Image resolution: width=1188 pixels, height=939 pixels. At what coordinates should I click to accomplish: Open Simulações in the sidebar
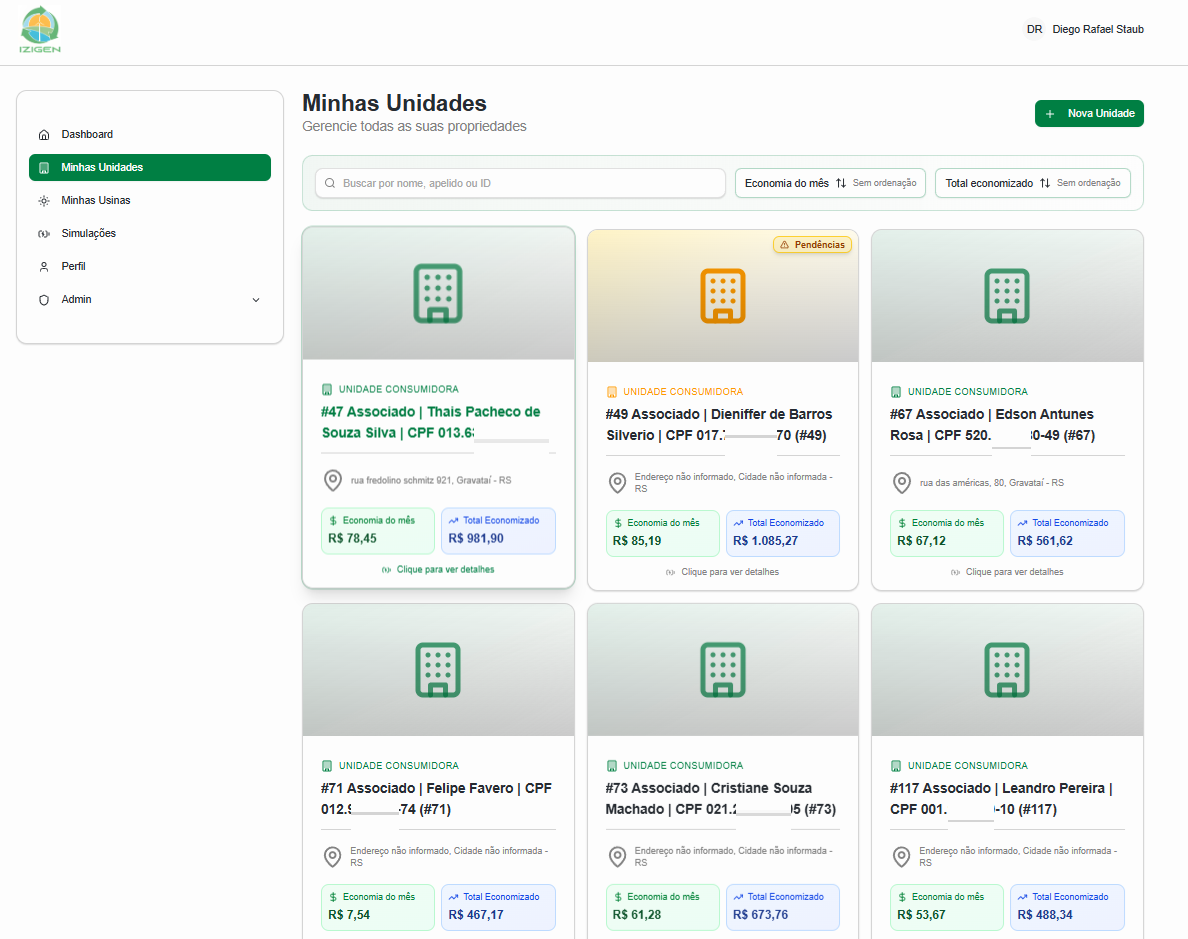[88, 233]
